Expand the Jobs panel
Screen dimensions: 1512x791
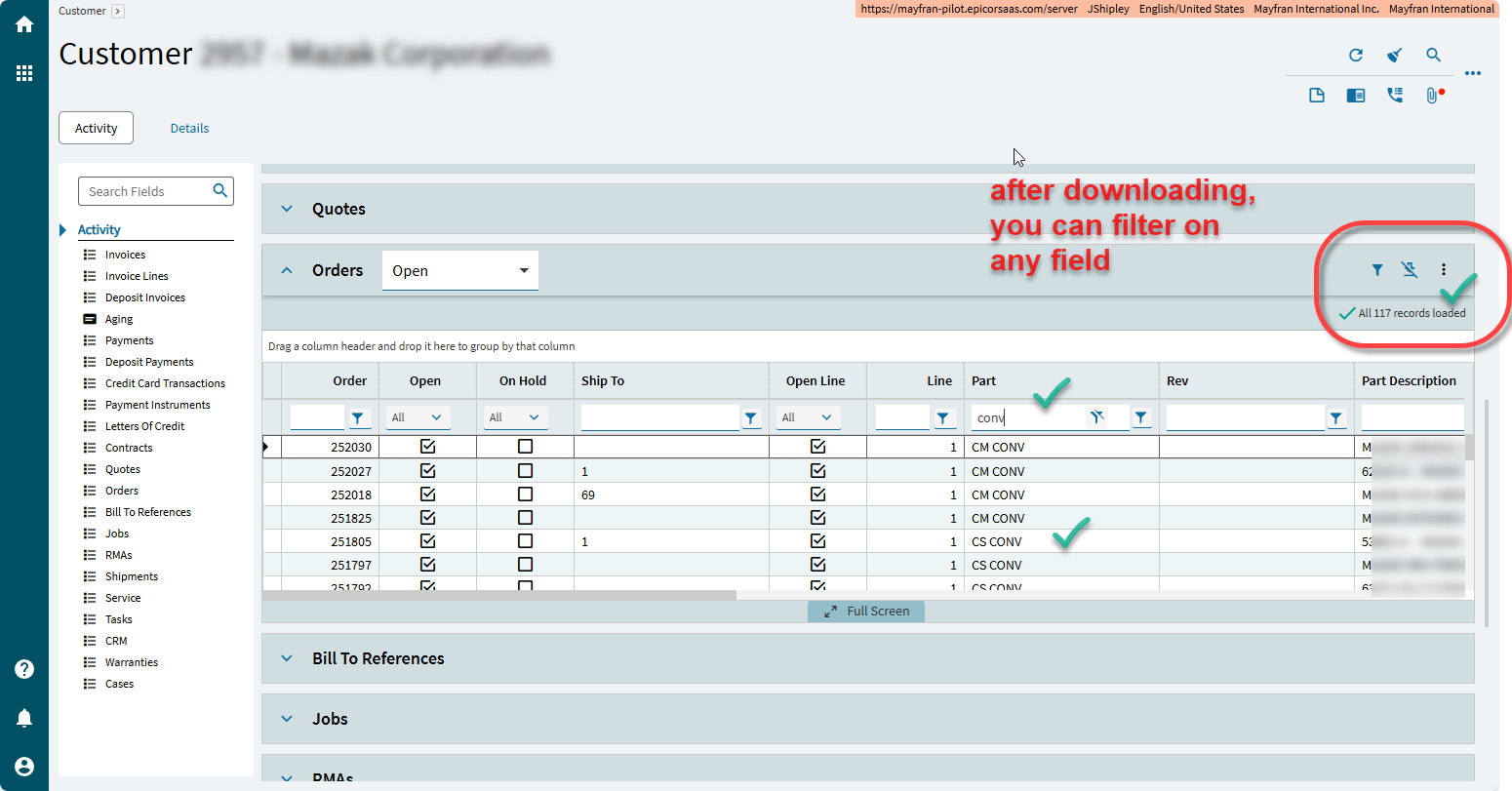click(x=287, y=719)
